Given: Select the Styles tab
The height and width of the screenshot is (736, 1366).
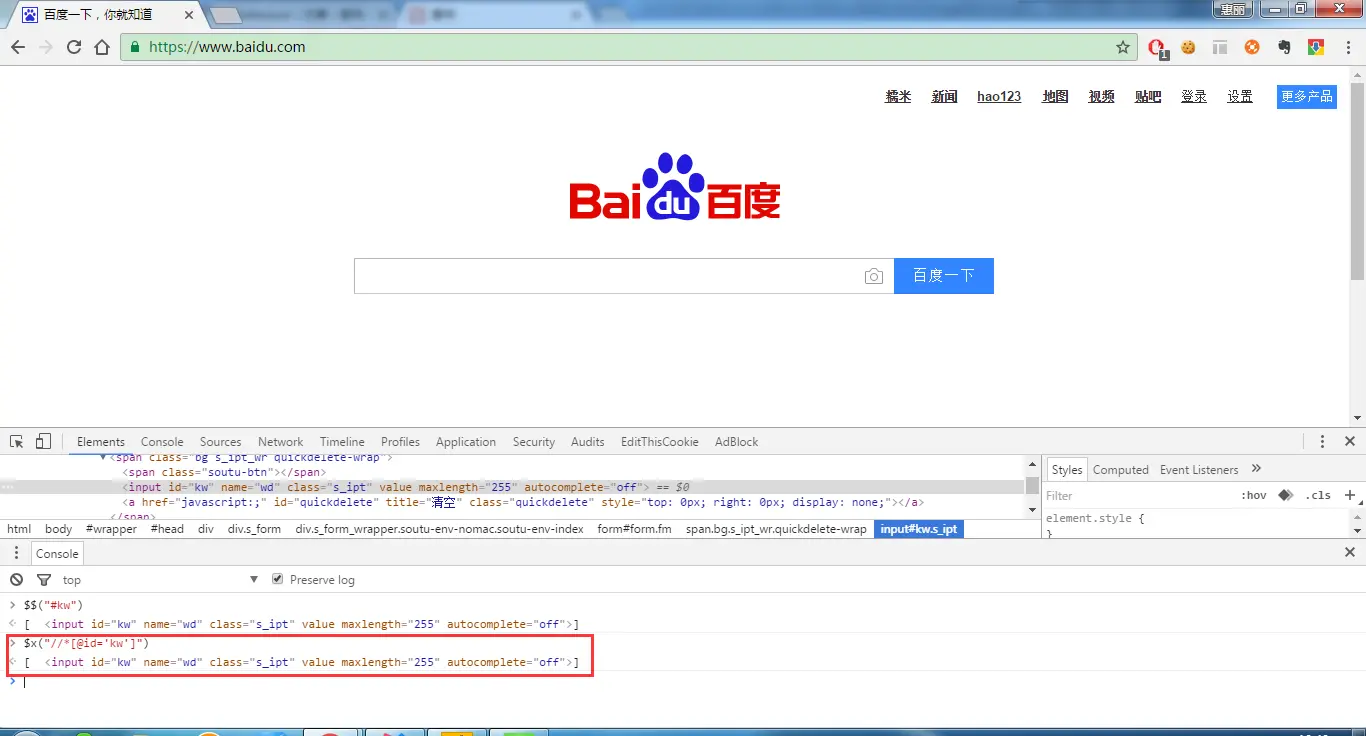Looking at the screenshot, I should coord(1067,470).
